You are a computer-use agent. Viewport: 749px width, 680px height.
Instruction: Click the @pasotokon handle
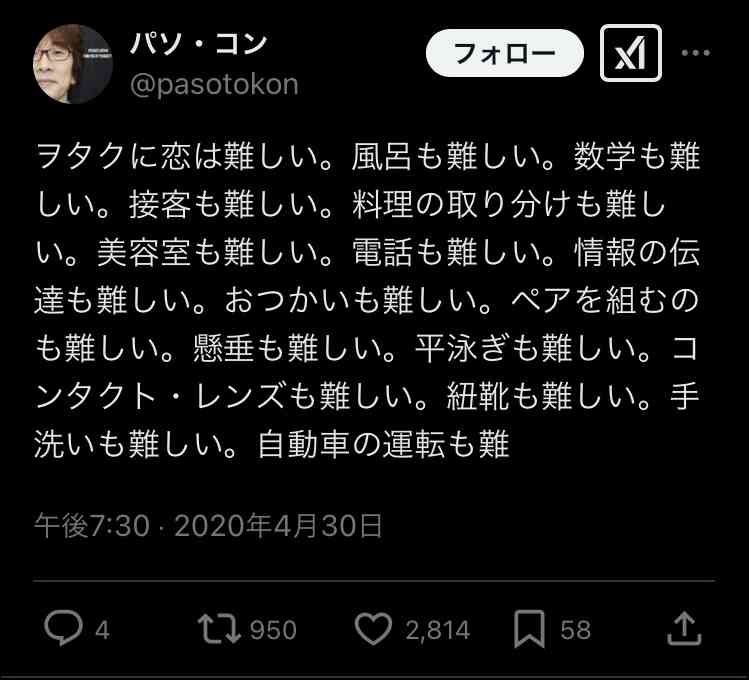[x=214, y=85]
